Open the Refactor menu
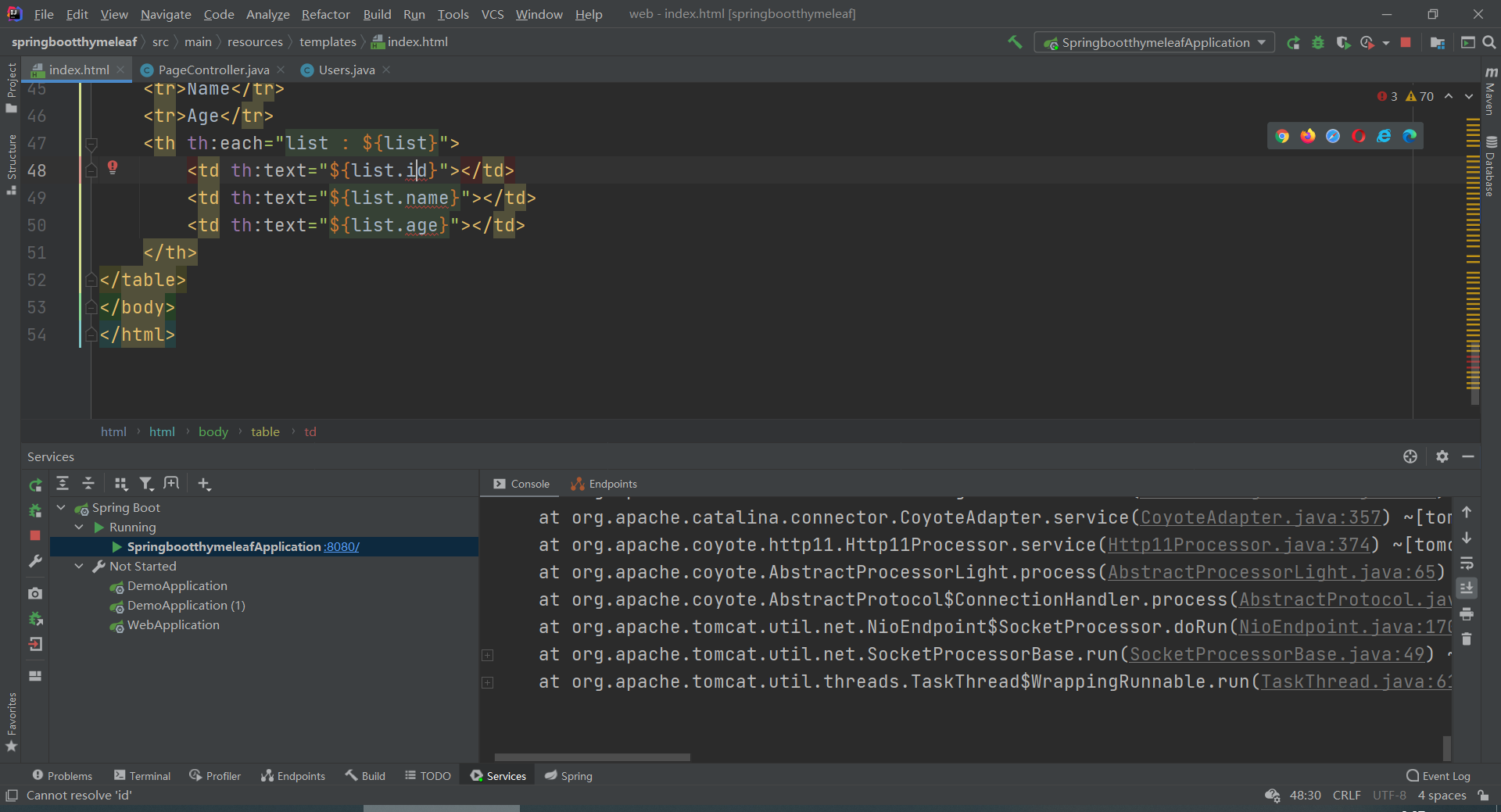Image resolution: width=1501 pixels, height=812 pixels. (326, 14)
